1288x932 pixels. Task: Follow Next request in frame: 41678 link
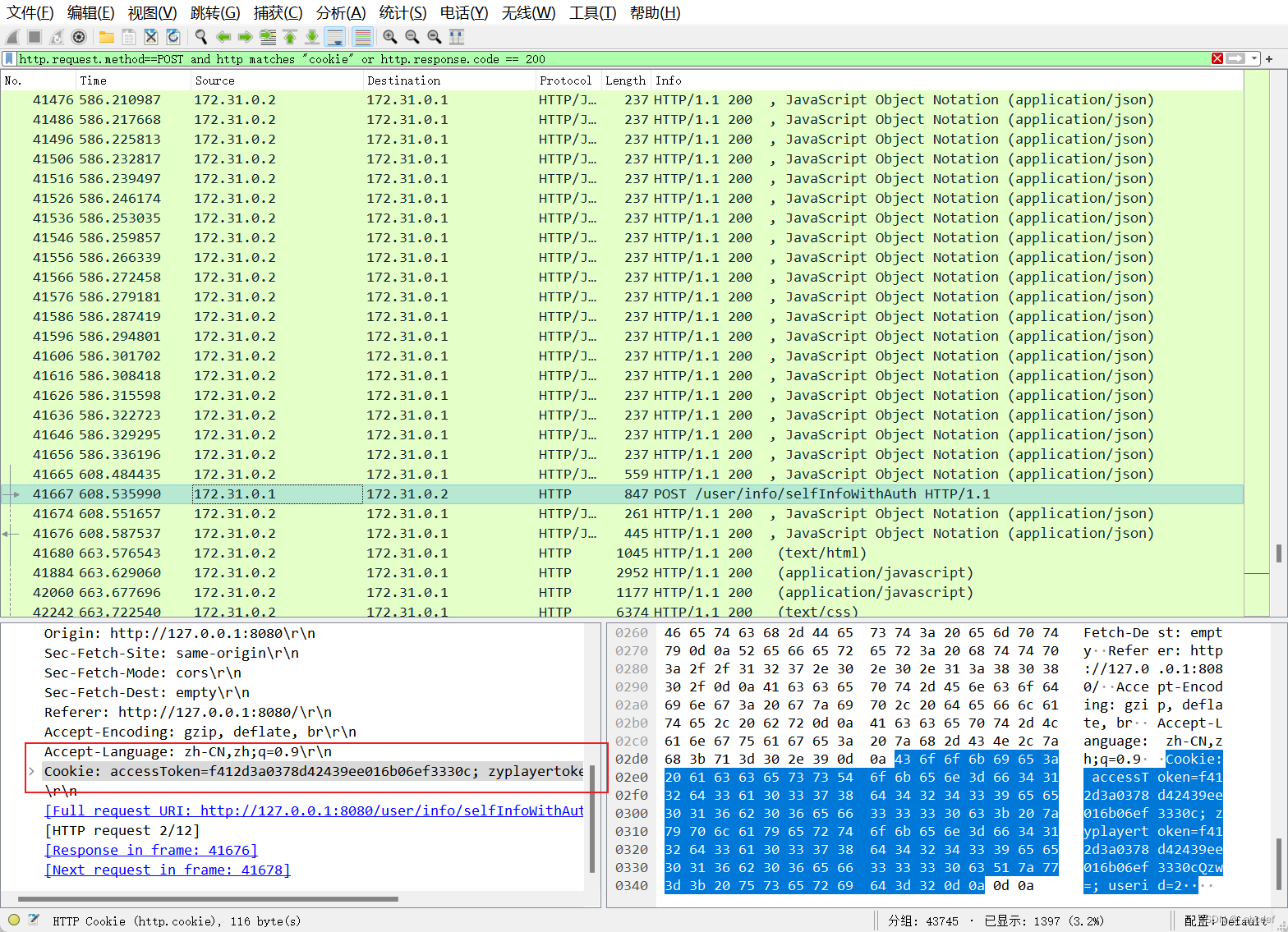pos(168,870)
